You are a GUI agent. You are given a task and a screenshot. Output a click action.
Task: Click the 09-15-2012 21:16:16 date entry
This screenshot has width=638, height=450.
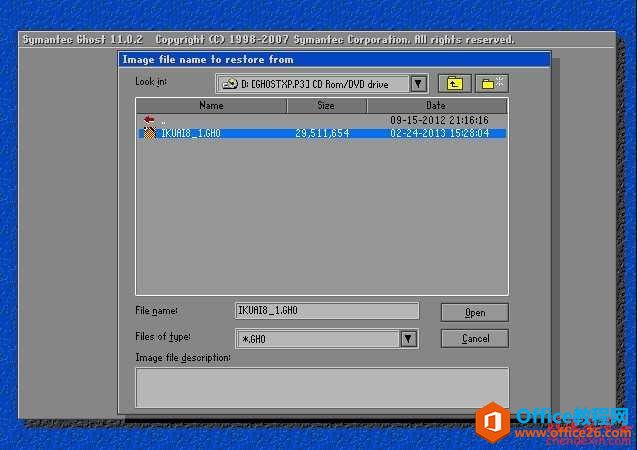click(439, 120)
